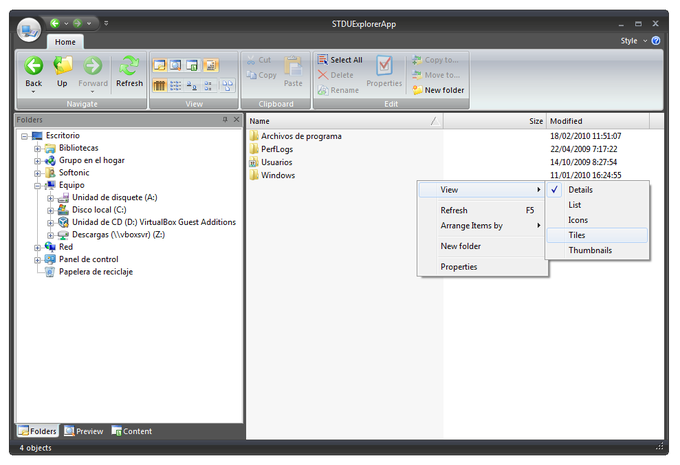Open the View submenu in context menu
Image resolution: width=680 pixels, height=465 pixels.
pyautogui.click(x=481, y=190)
